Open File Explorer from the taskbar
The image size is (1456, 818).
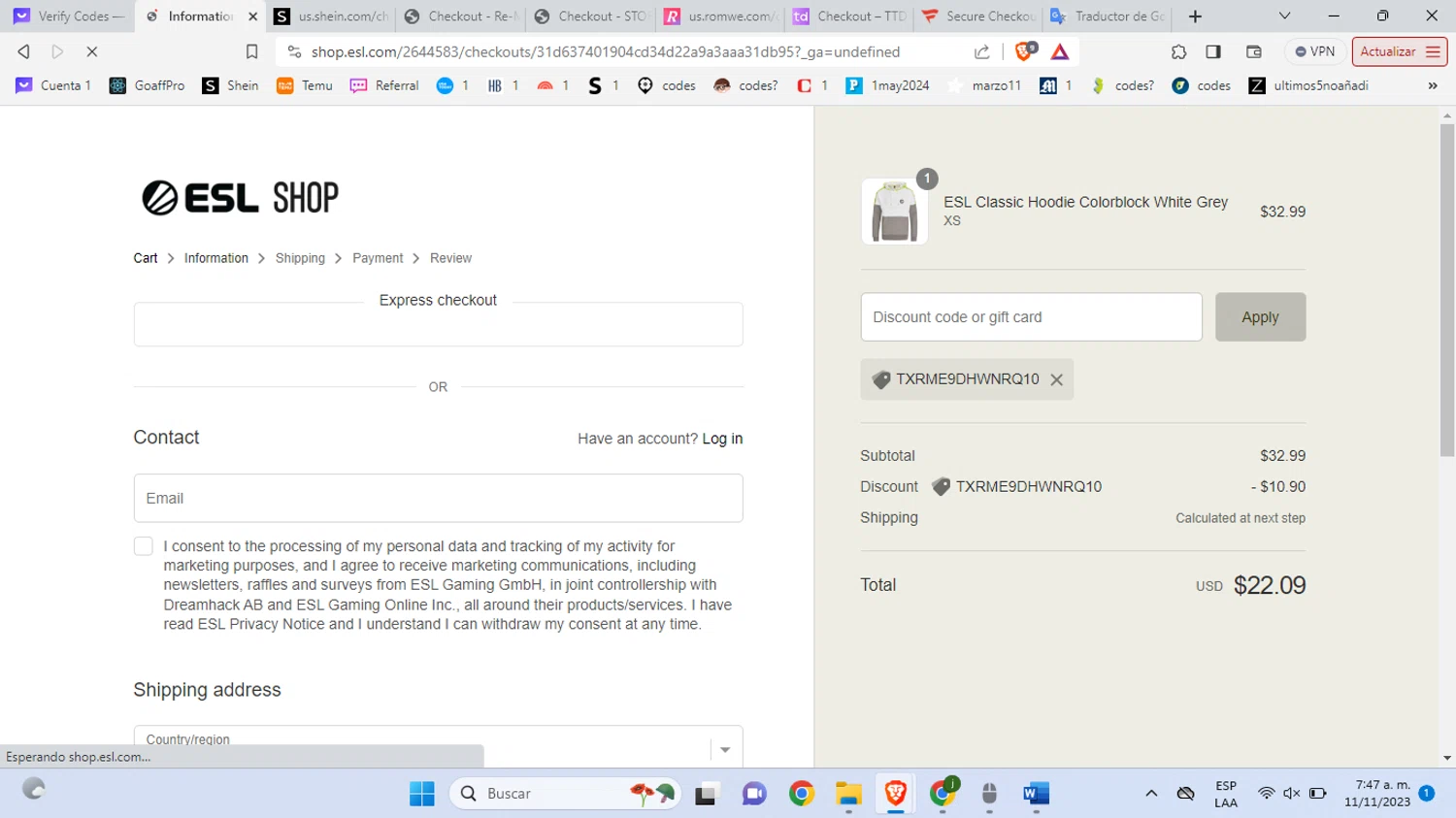pyautogui.click(x=848, y=794)
